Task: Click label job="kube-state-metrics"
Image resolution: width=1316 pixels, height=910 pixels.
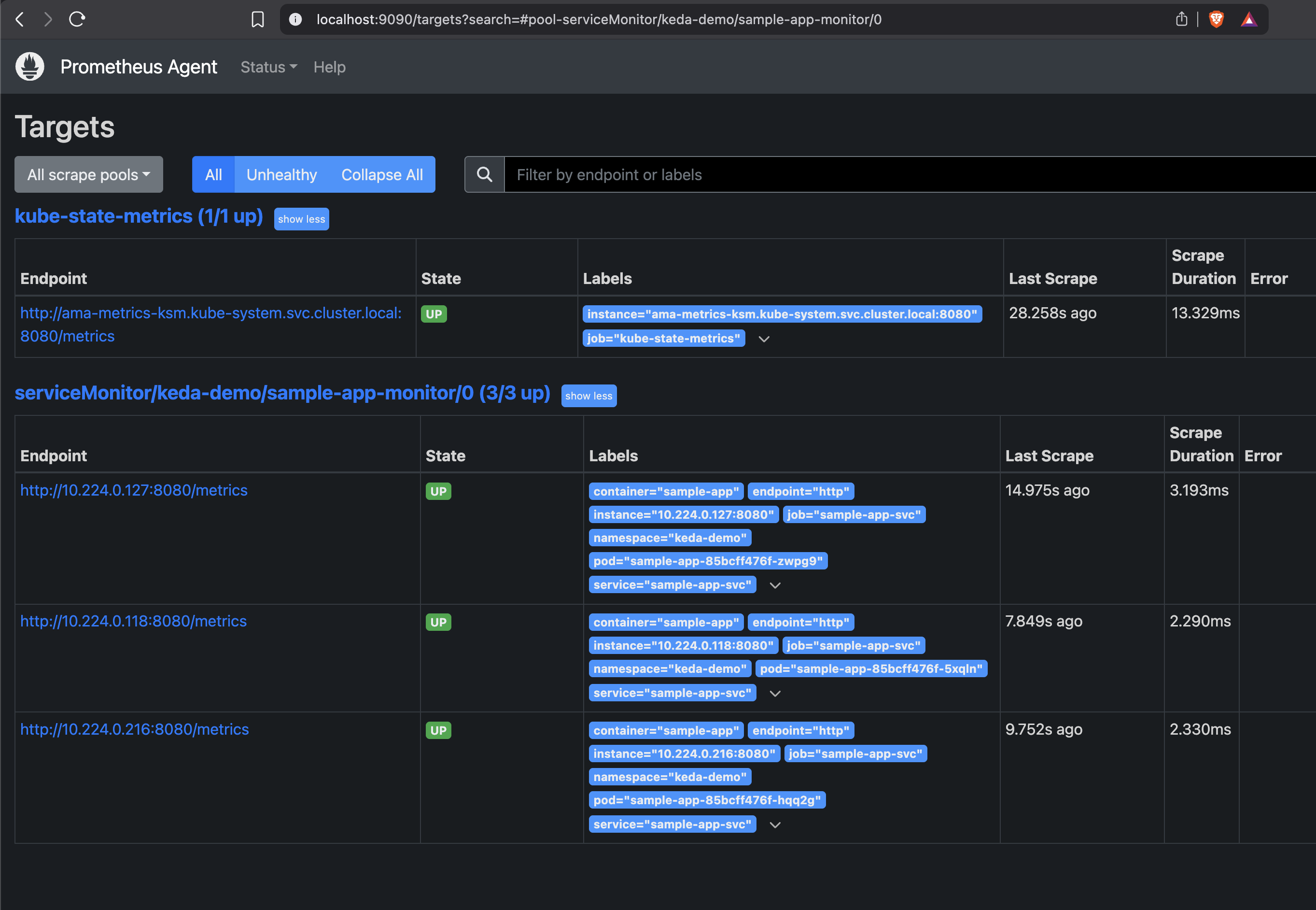Action: tap(664, 338)
